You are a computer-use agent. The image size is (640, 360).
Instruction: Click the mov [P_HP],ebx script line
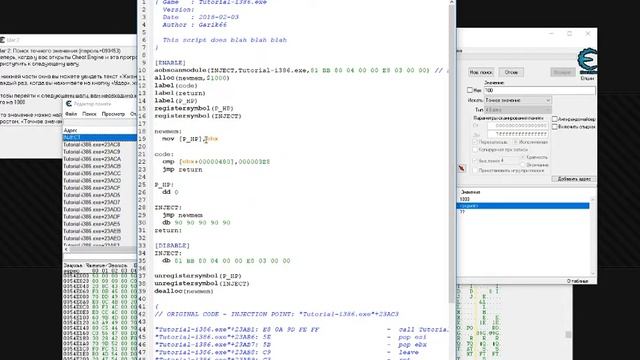point(190,139)
